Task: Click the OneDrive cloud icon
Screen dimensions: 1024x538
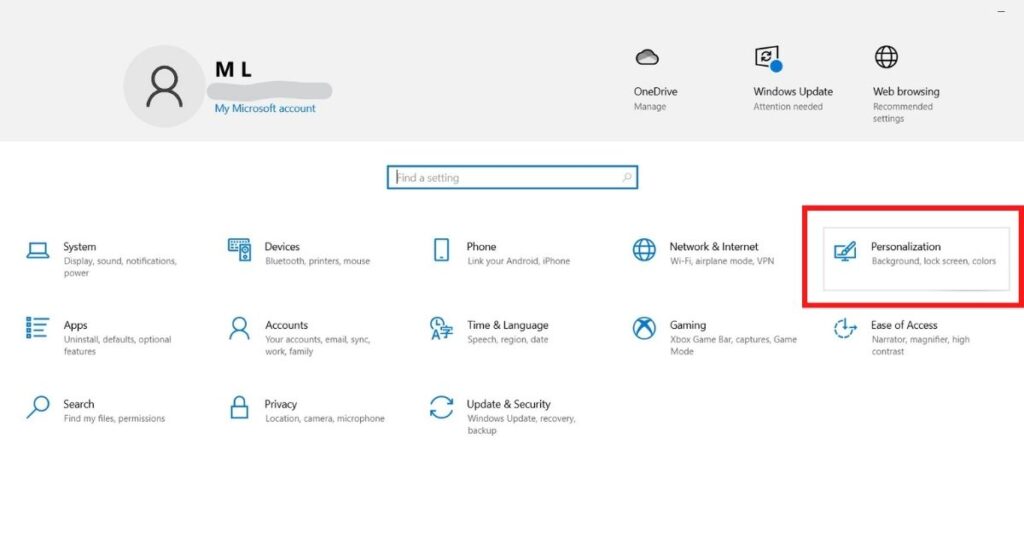Action: pos(647,57)
